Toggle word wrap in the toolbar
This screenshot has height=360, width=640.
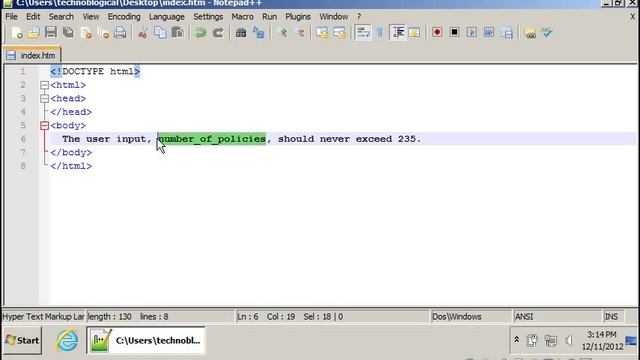click(x=362, y=33)
